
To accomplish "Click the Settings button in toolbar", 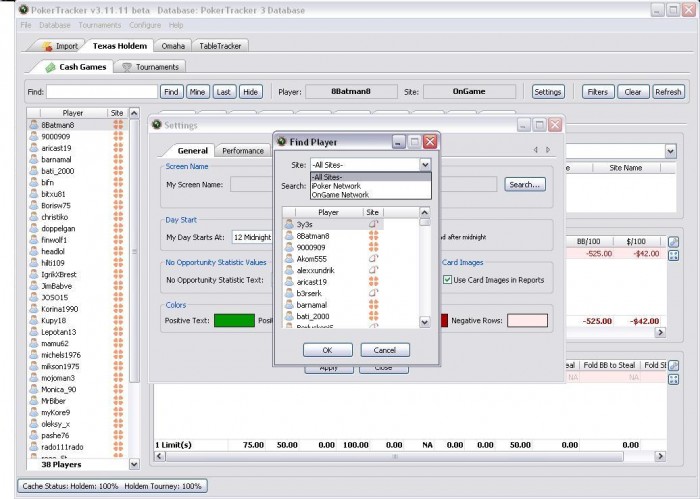I will pyautogui.click(x=548, y=92).
